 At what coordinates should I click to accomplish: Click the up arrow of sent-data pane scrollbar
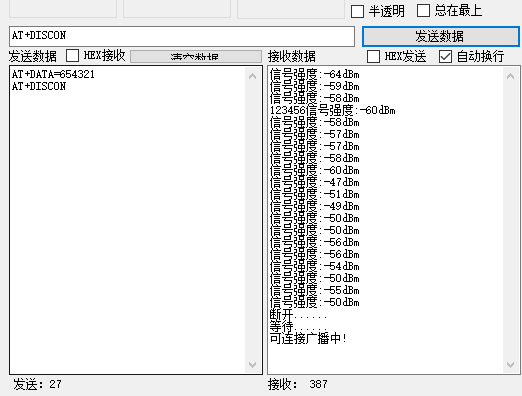pos(253,76)
